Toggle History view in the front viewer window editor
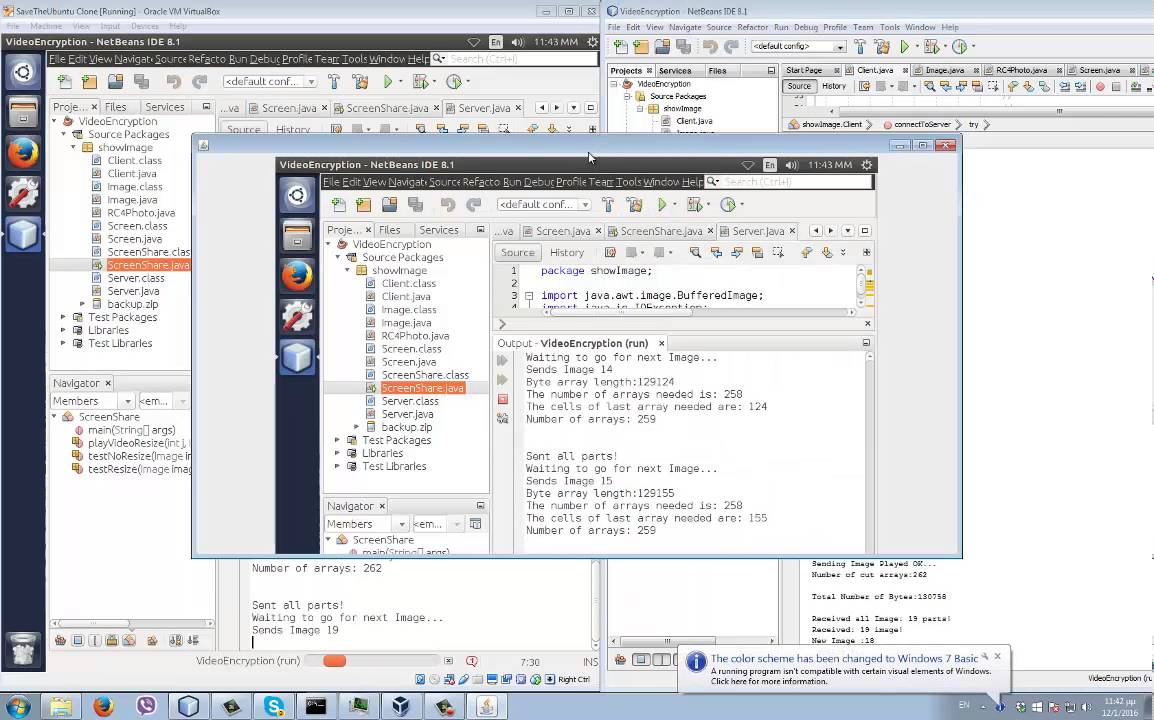The image size is (1154, 720). click(567, 253)
